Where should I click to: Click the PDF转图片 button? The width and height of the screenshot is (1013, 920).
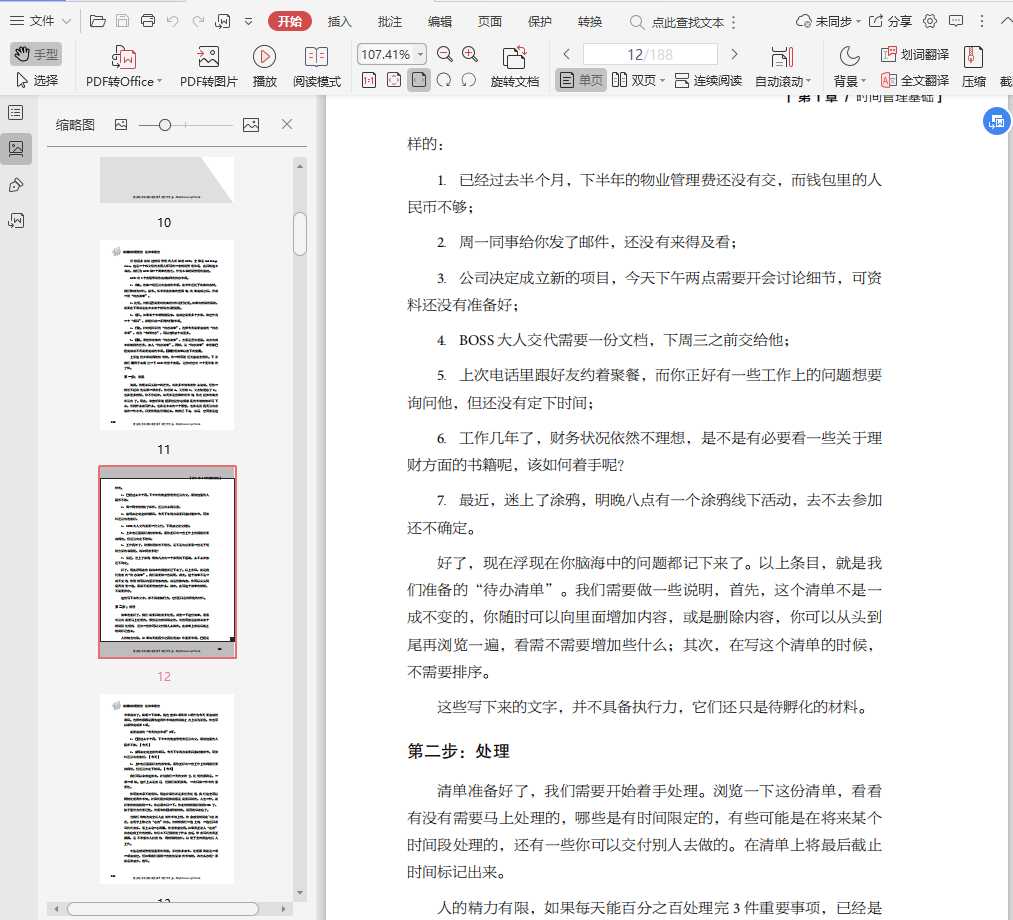[209, 67]
